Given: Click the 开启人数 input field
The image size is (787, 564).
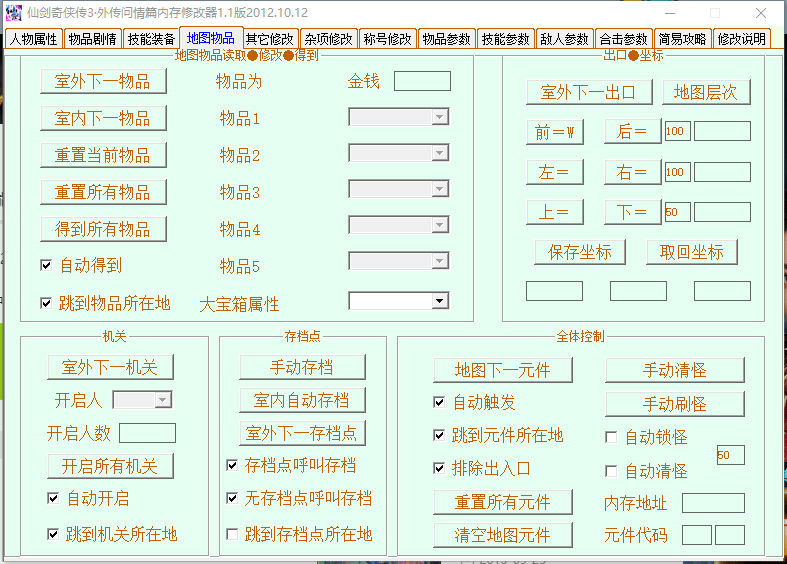Looking at the screenshot, I should (148, 433).
